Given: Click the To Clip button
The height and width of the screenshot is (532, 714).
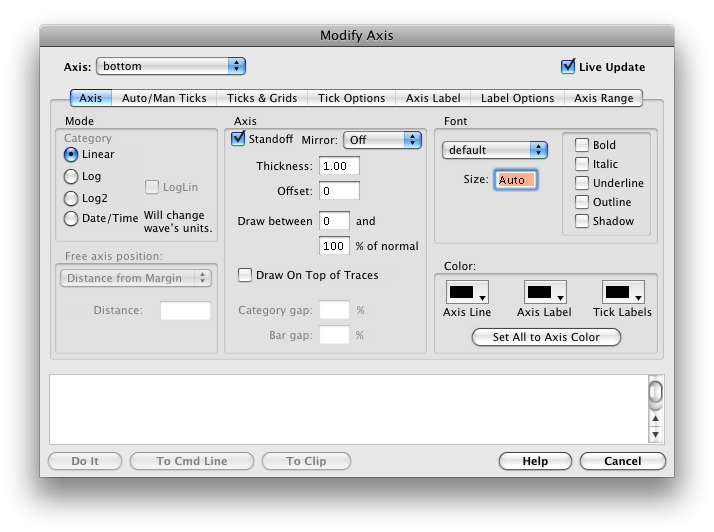Looking at the screenshot, I should (x=306, y=461).
